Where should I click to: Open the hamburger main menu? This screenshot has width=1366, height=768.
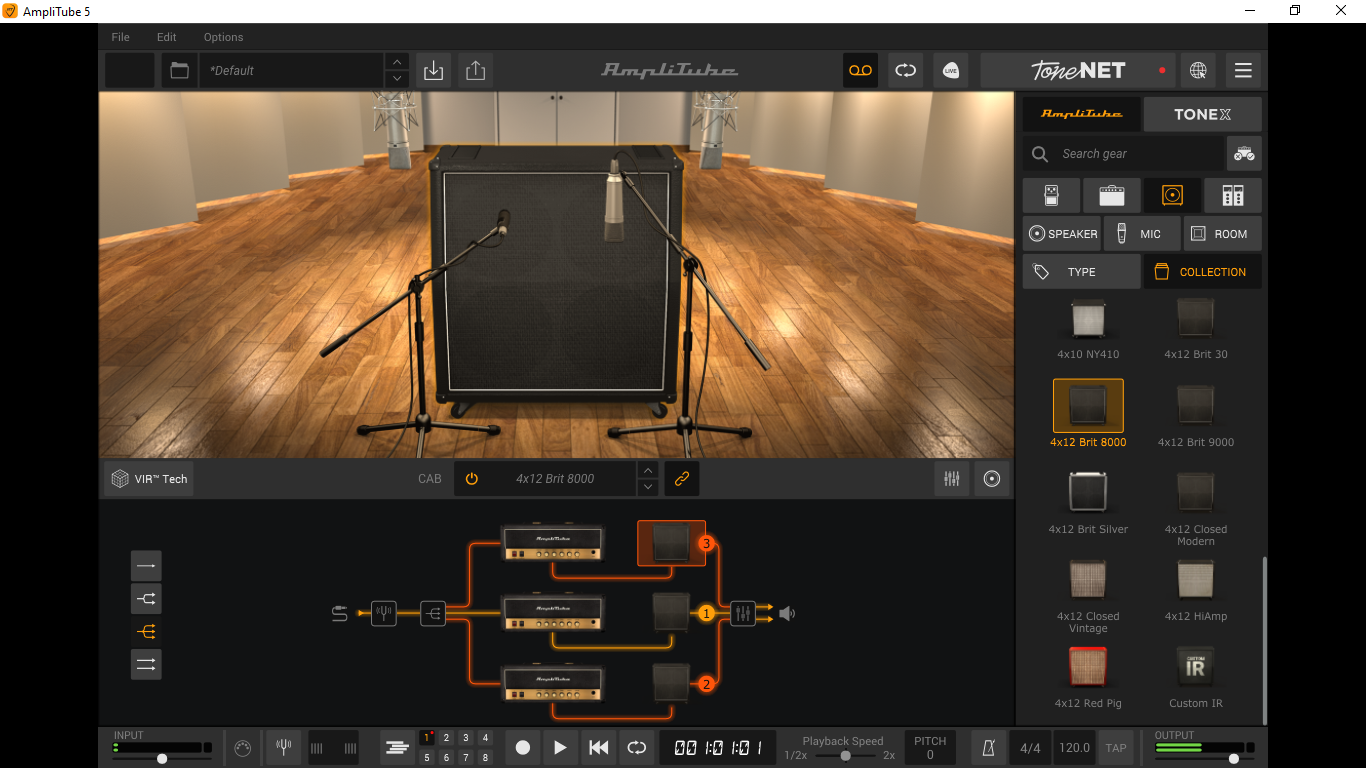1243,71
